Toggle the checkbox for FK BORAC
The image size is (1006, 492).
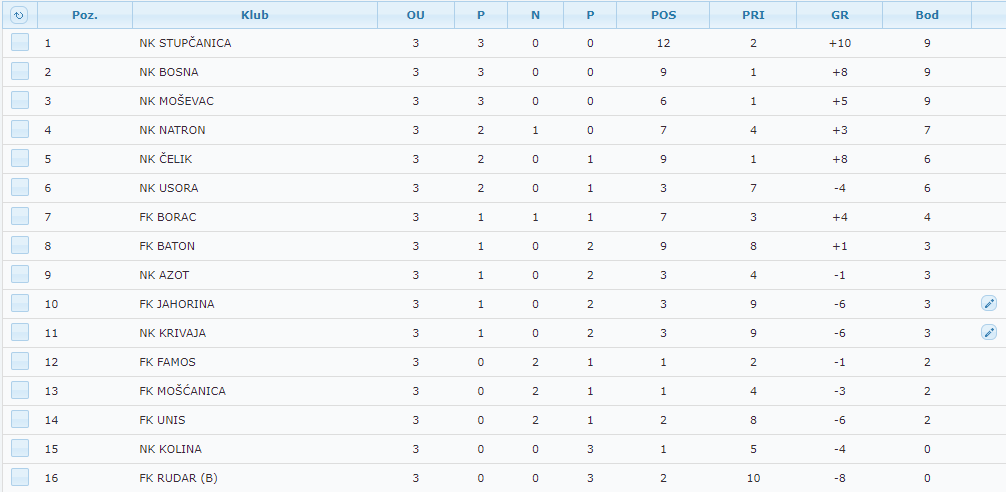20,217
